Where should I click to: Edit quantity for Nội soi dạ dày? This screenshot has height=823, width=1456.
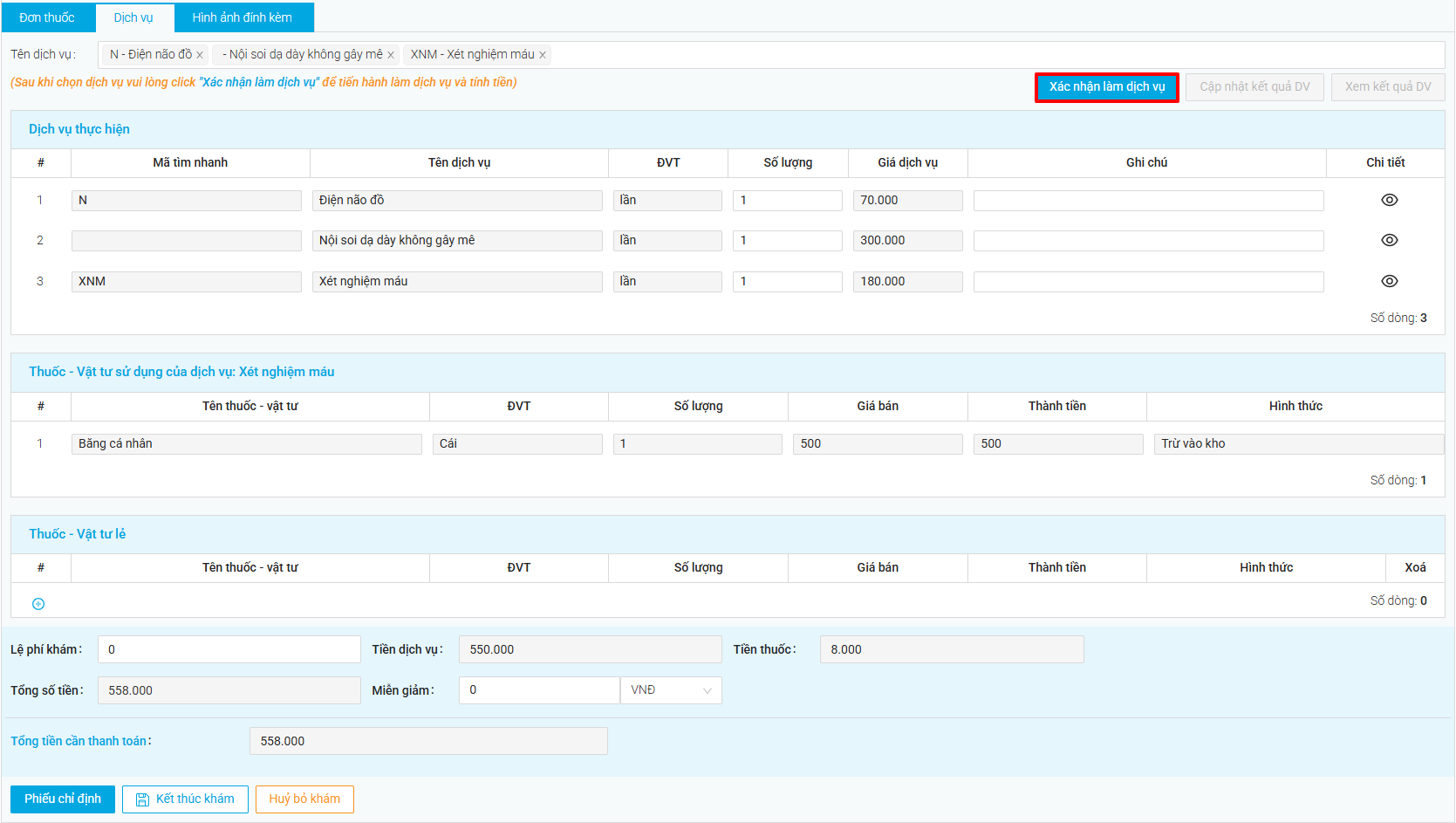pyautogui.click(x=788, y=241)
